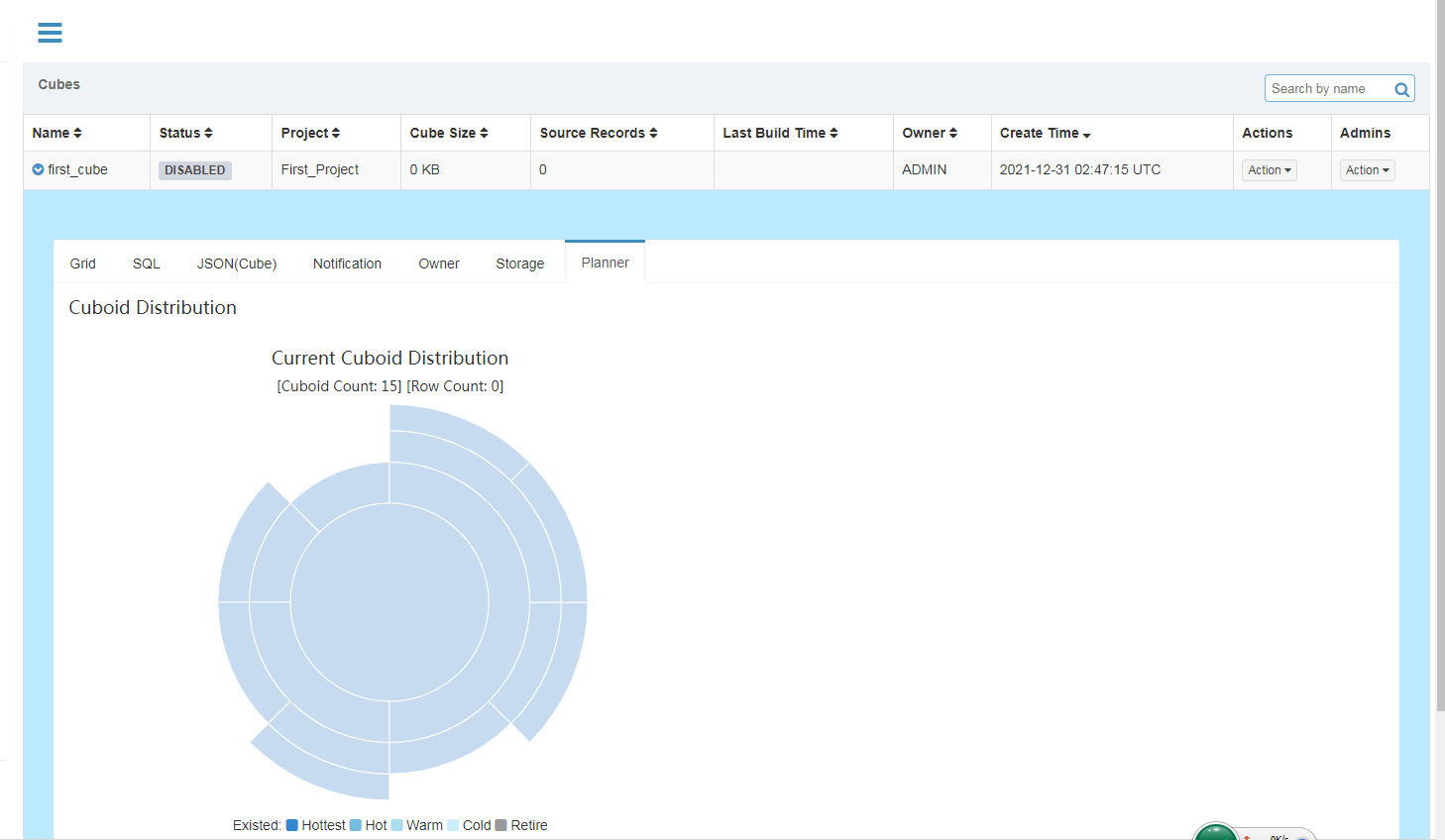
Task: Click the Cubes panel heading
Action: [x=58, y=84]
